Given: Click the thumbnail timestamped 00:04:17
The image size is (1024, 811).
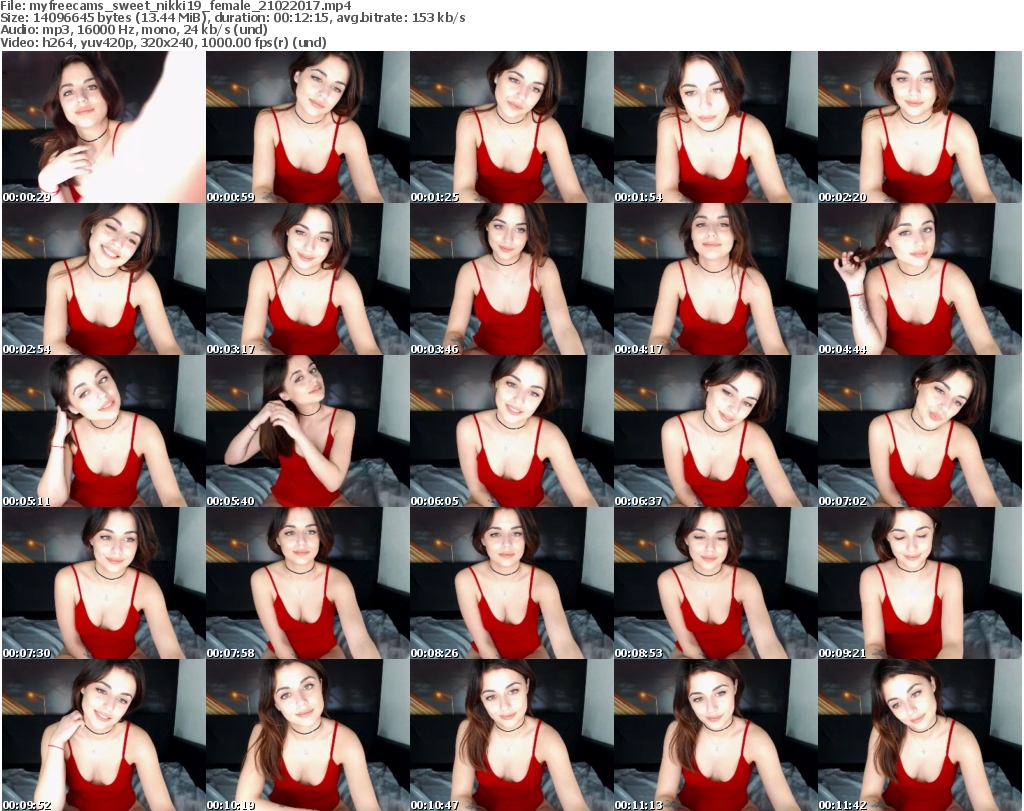Looking at the screenshot, I should pos(716,279).
